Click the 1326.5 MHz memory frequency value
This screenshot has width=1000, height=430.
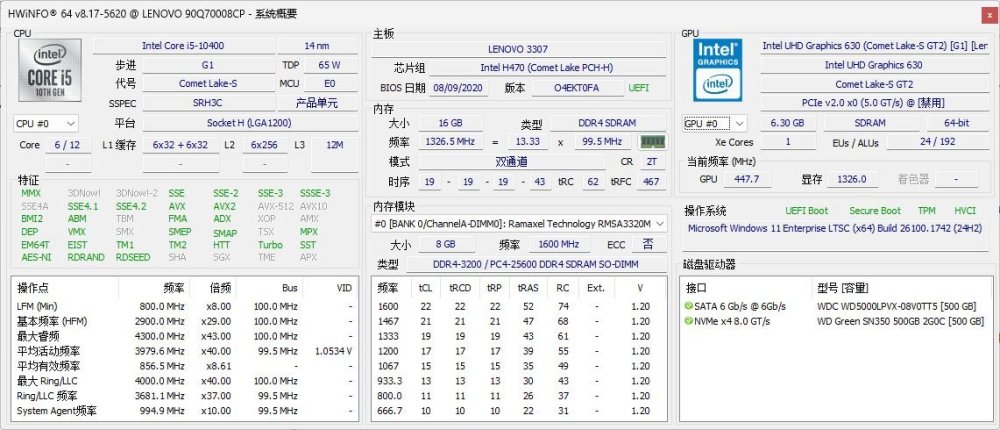tap(451, 142)
